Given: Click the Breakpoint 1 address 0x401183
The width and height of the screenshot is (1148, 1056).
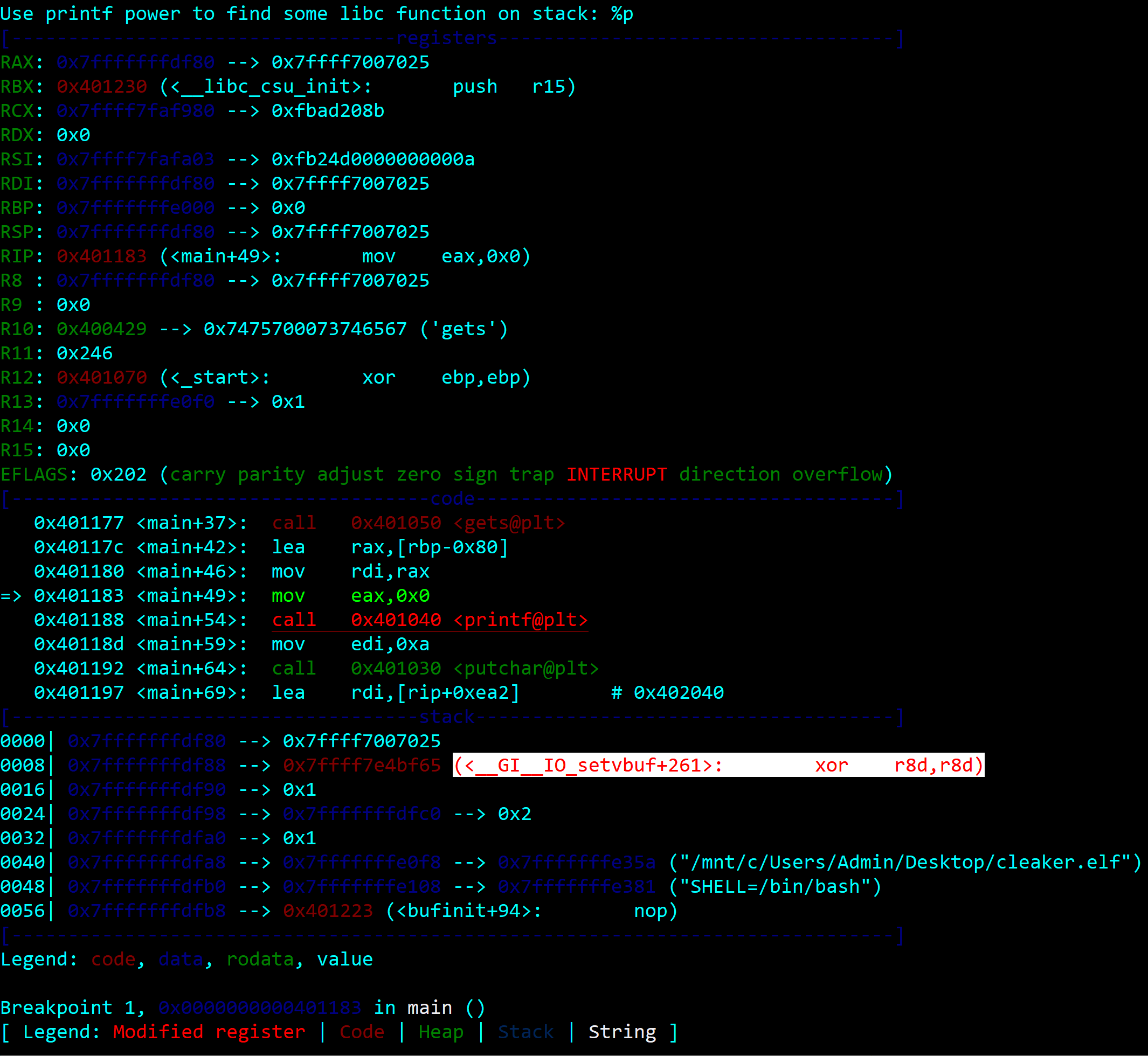Looking at the screenshot, I should (260, 1008).
